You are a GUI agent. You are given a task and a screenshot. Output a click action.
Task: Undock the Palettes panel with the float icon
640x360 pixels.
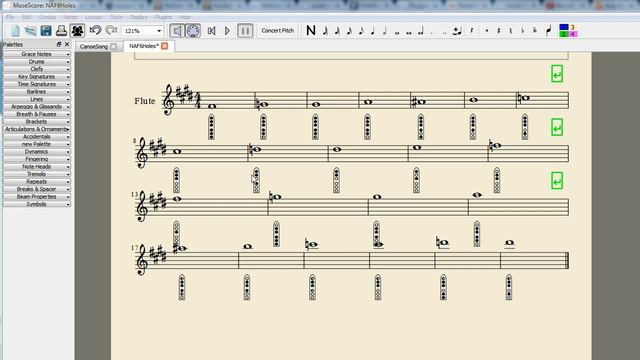(x=59, y=44)
